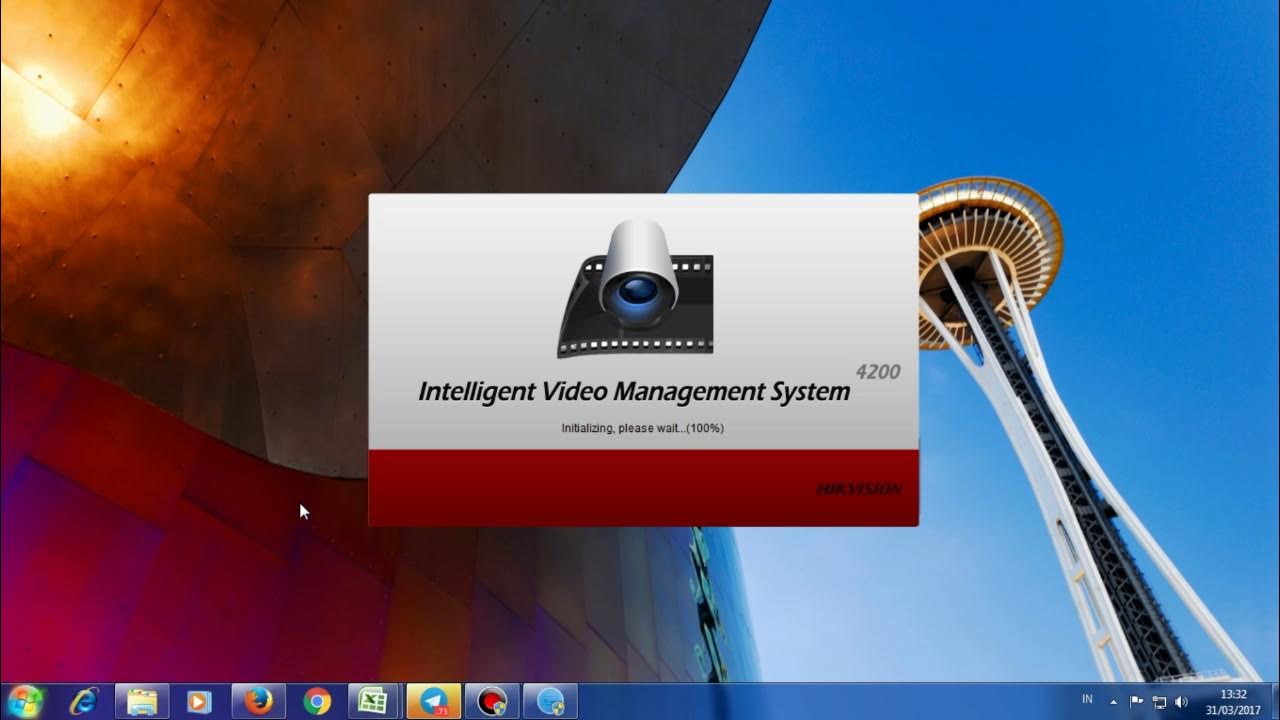Select the red recorder taskbar icon
Viewport: 1280px width, 720px height.
(492, 702)
